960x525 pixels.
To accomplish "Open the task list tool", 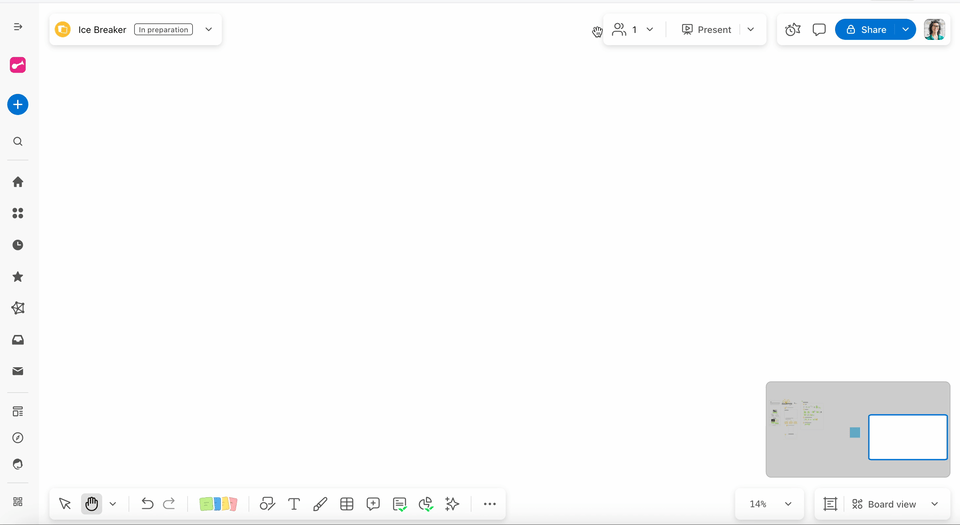I will (400, 504).
